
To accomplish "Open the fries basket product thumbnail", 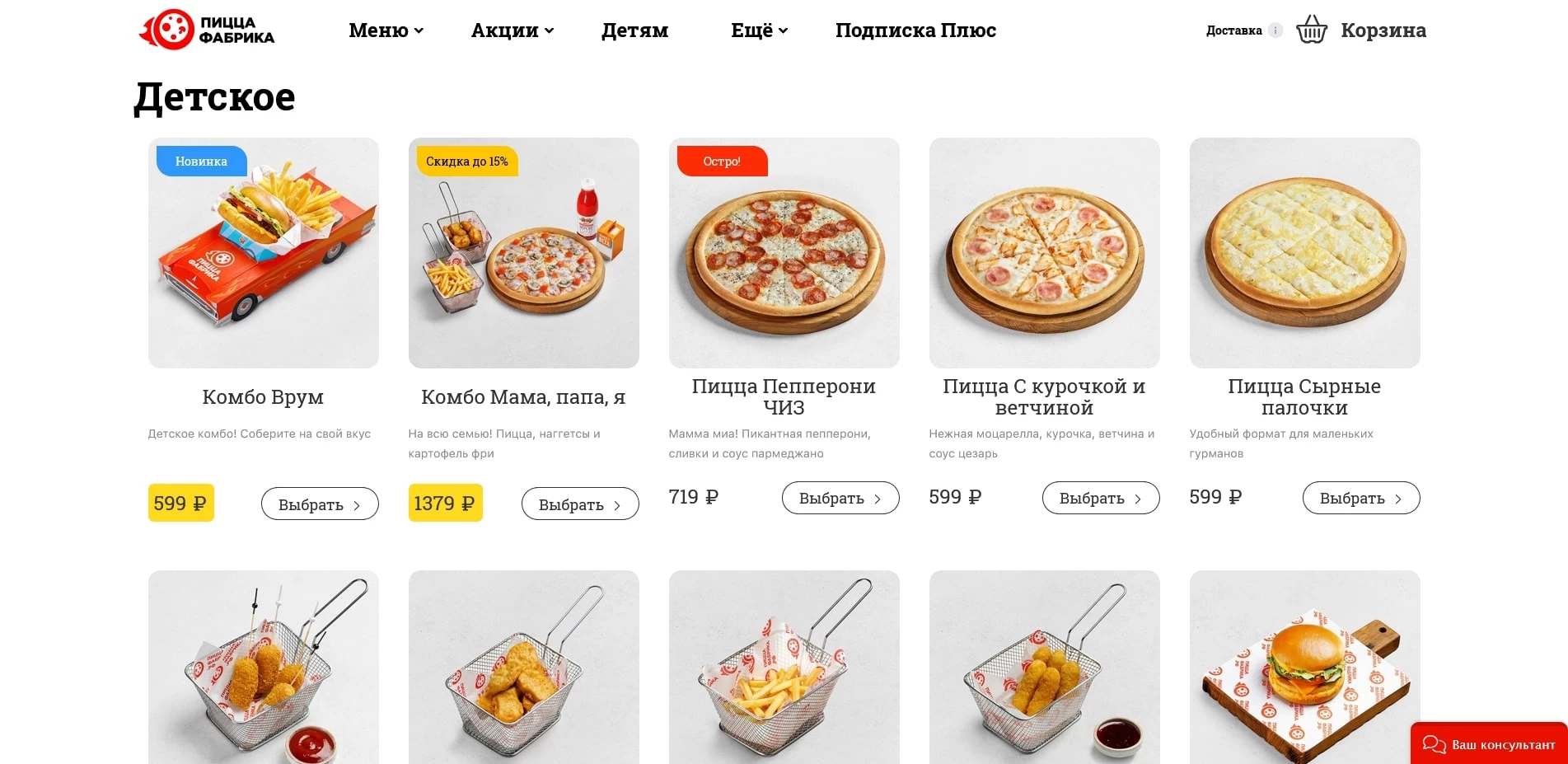I will [x=783, y=668].
